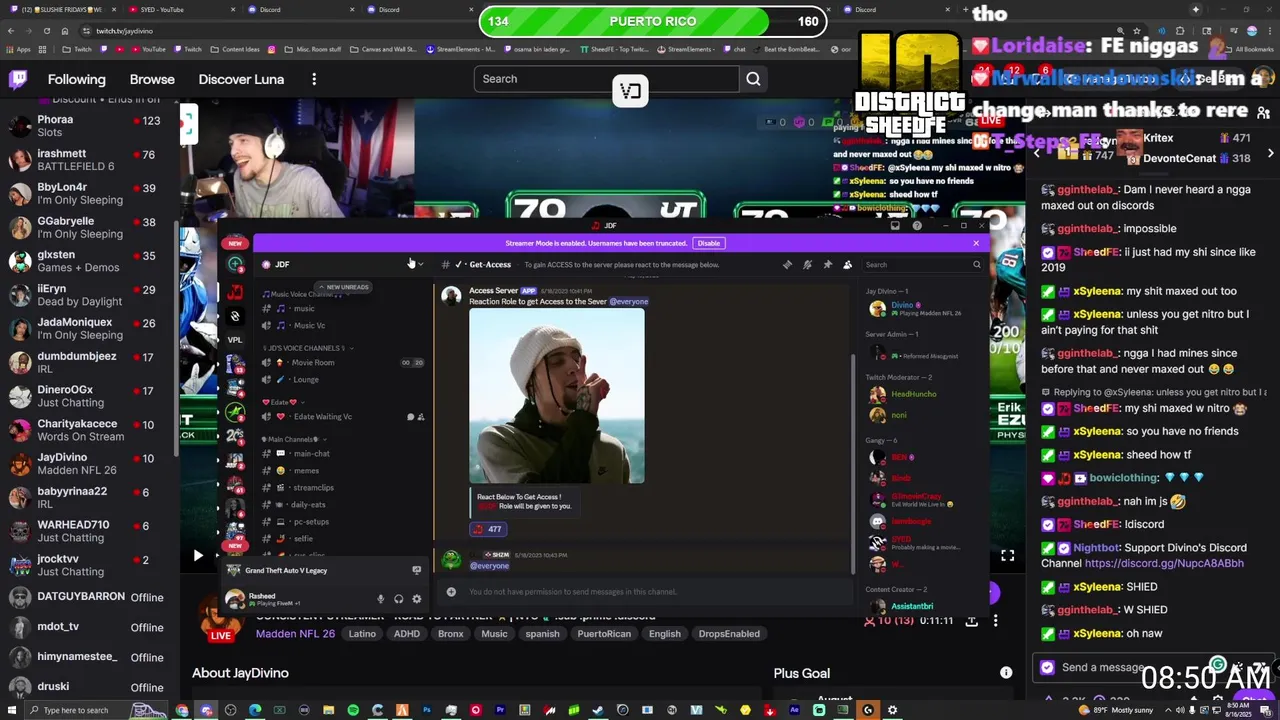Toggle the 477 reaction on access message
Image resolution: width=1280 pixels, height=720 pixels.
(x=488, y=529)
